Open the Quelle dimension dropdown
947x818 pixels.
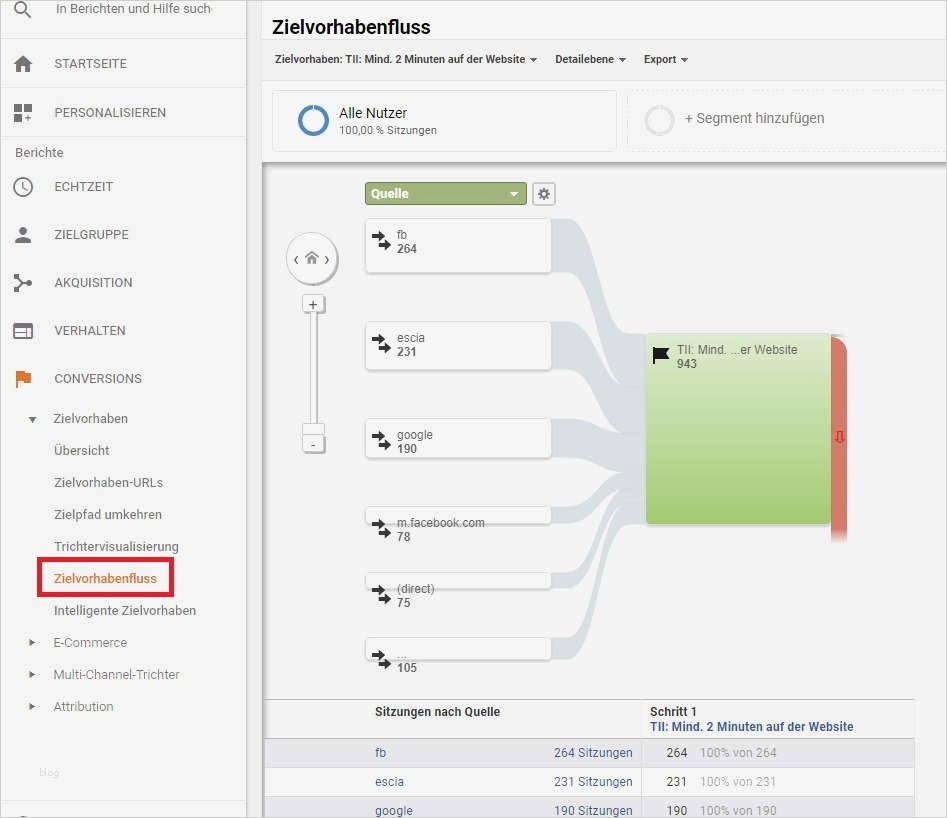445,193
